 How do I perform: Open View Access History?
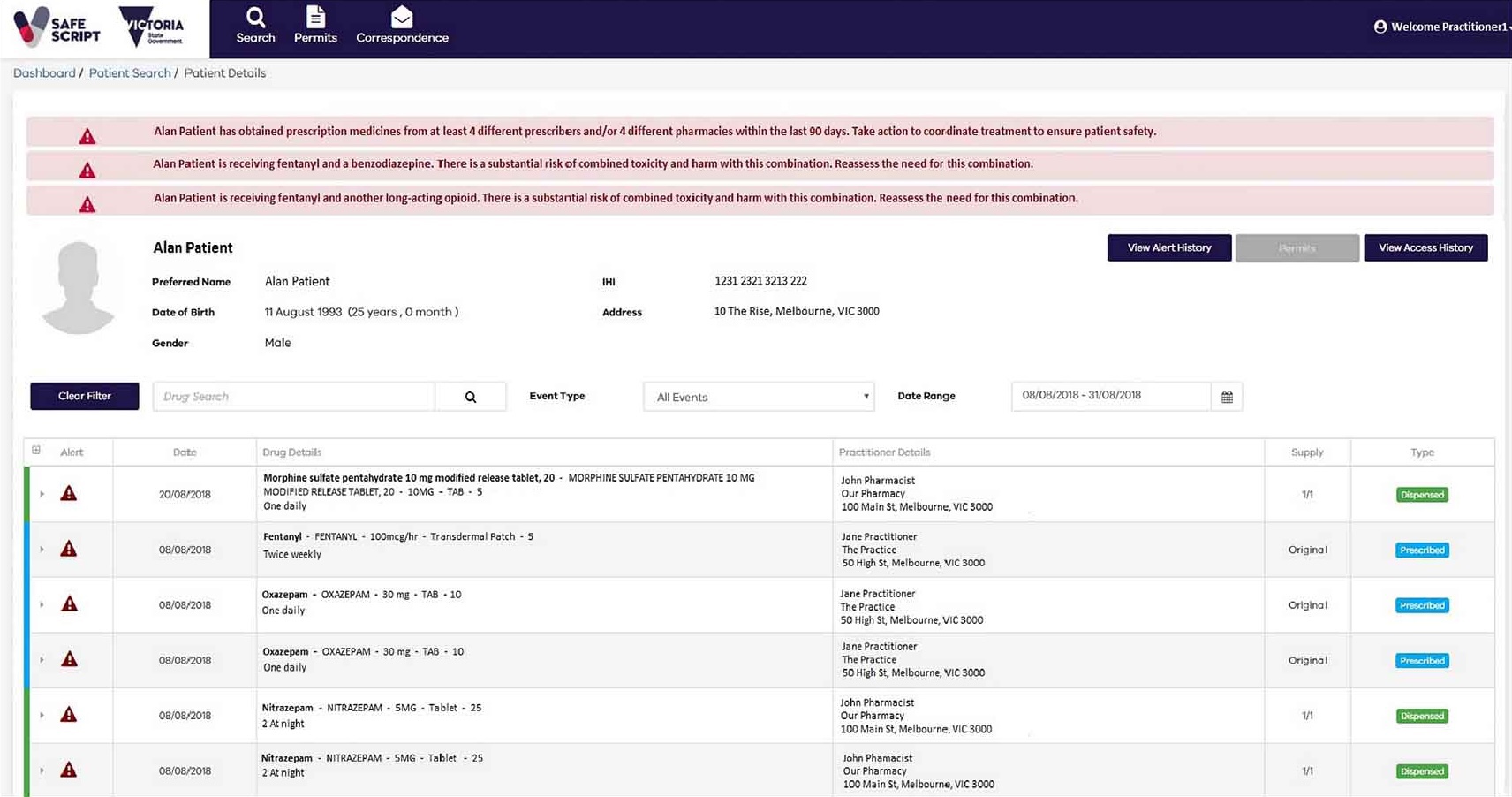(1425, 247)
